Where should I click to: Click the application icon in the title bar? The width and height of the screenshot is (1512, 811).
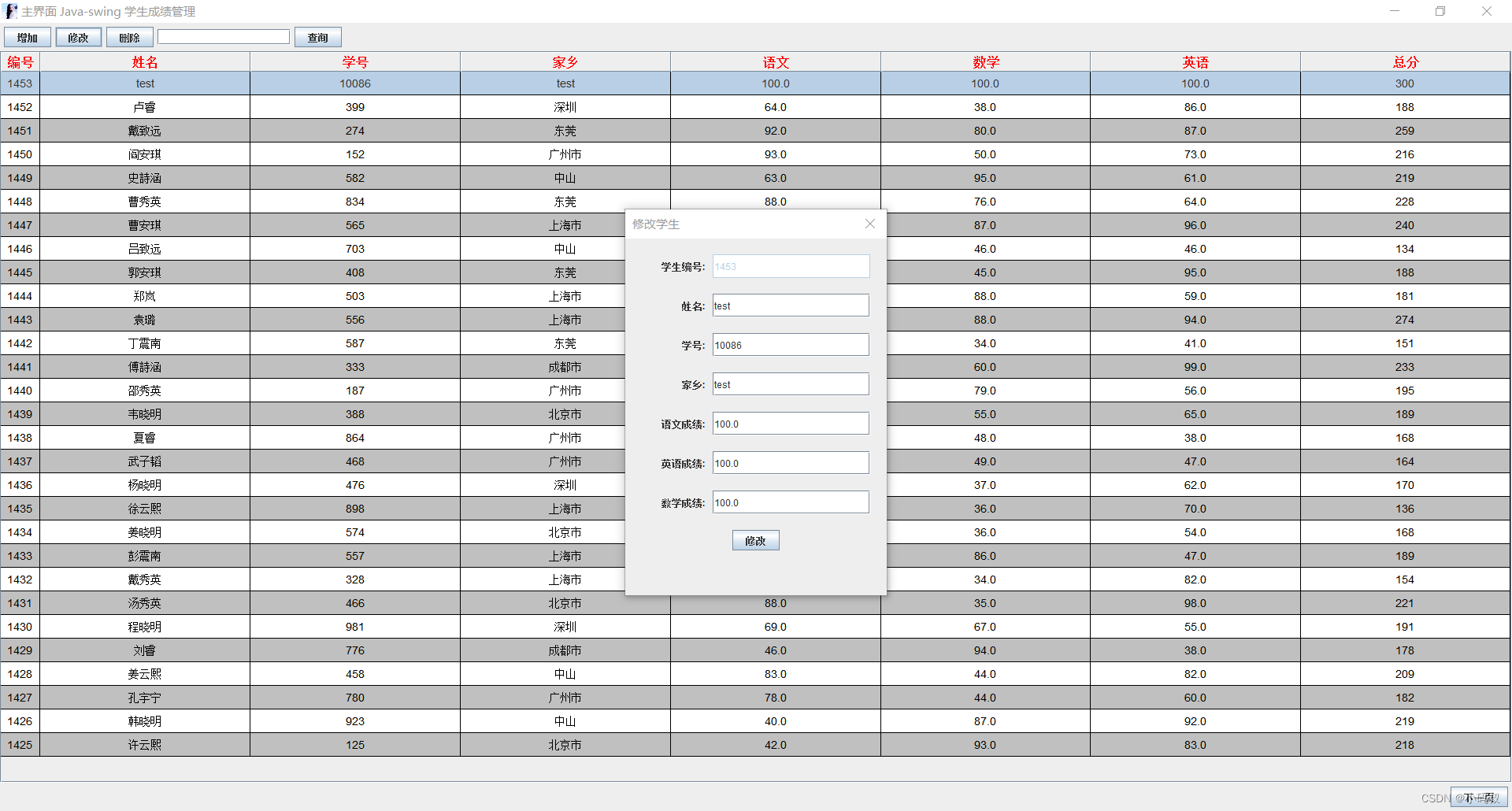pyautogui.click(x=11, y=11)
